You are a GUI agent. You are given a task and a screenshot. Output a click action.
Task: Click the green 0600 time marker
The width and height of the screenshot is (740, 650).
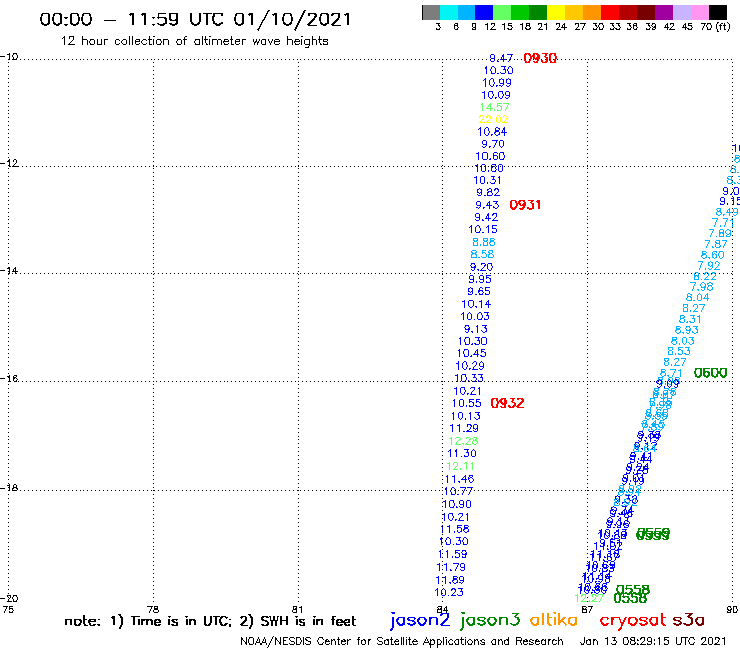(710, 373)
